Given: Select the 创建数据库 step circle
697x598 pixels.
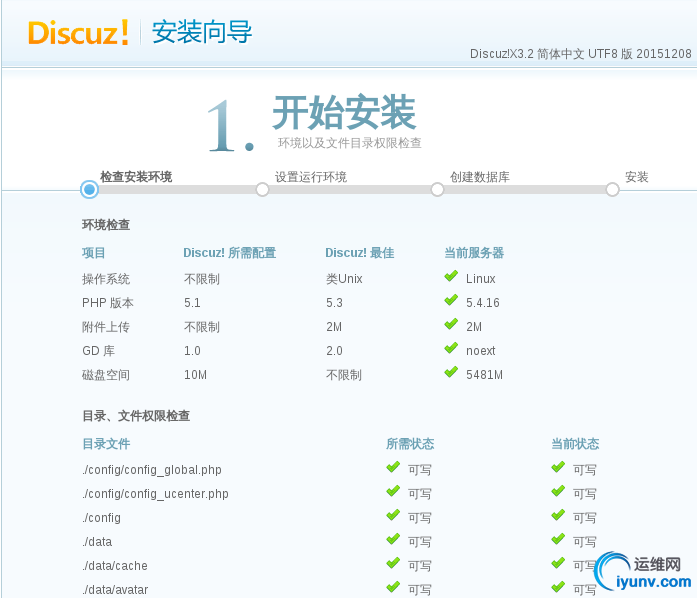Looking at the screenshot, I should pos(437,189).
